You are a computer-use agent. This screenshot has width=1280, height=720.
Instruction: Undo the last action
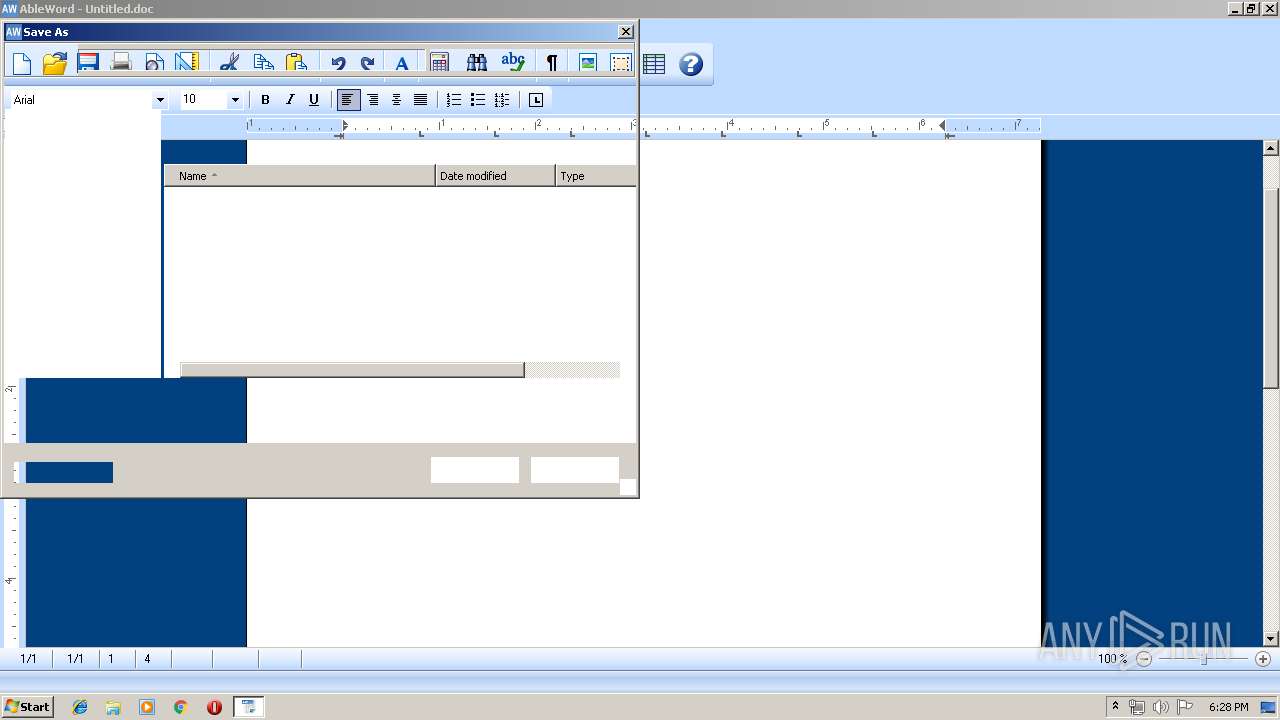pos(338,63)
